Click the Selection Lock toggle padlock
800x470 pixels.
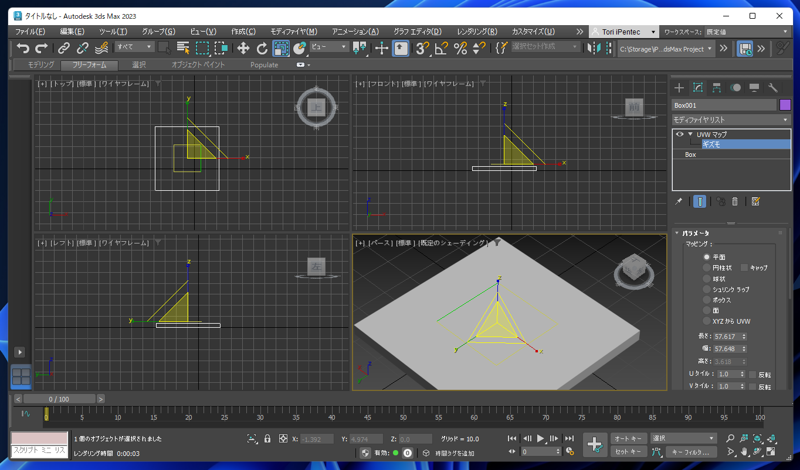[x=267, y=439]
